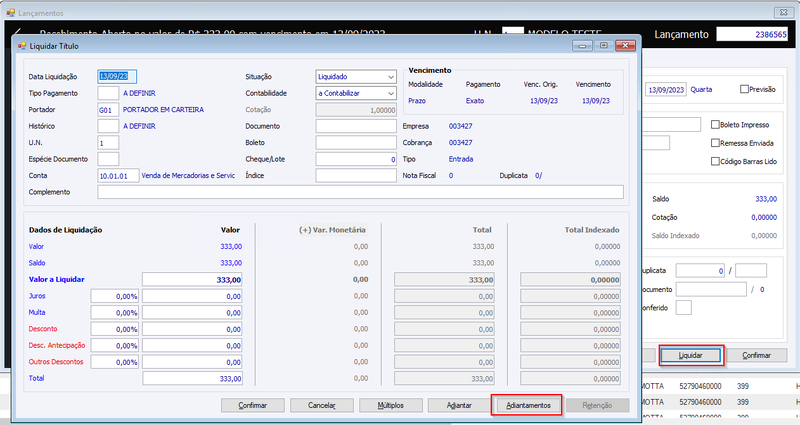The width and height of the screenshot is (800, 425).
Task: Click the Liquidar Título window icon
Action: 21,46
